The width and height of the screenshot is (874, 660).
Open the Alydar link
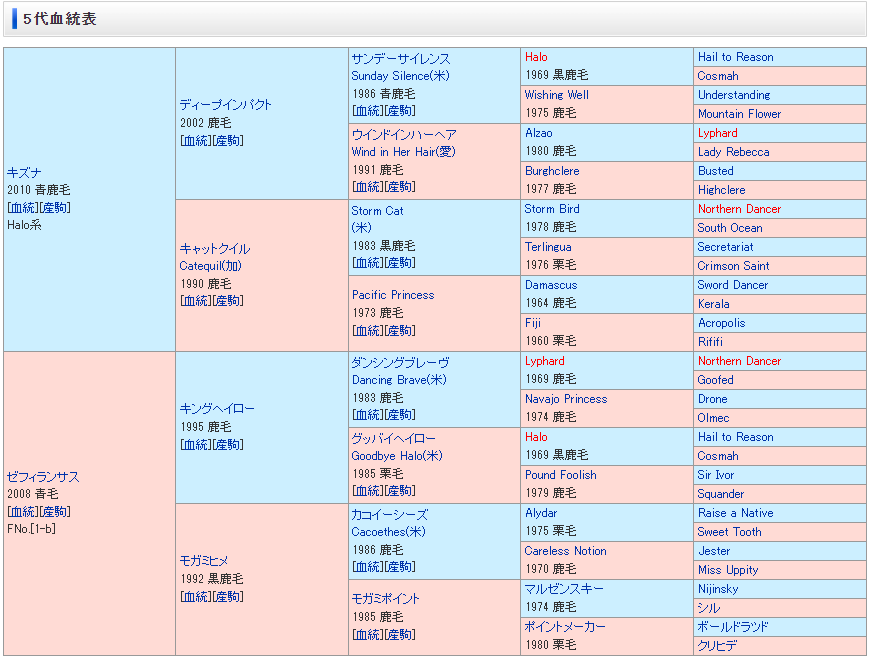[541, 513]
